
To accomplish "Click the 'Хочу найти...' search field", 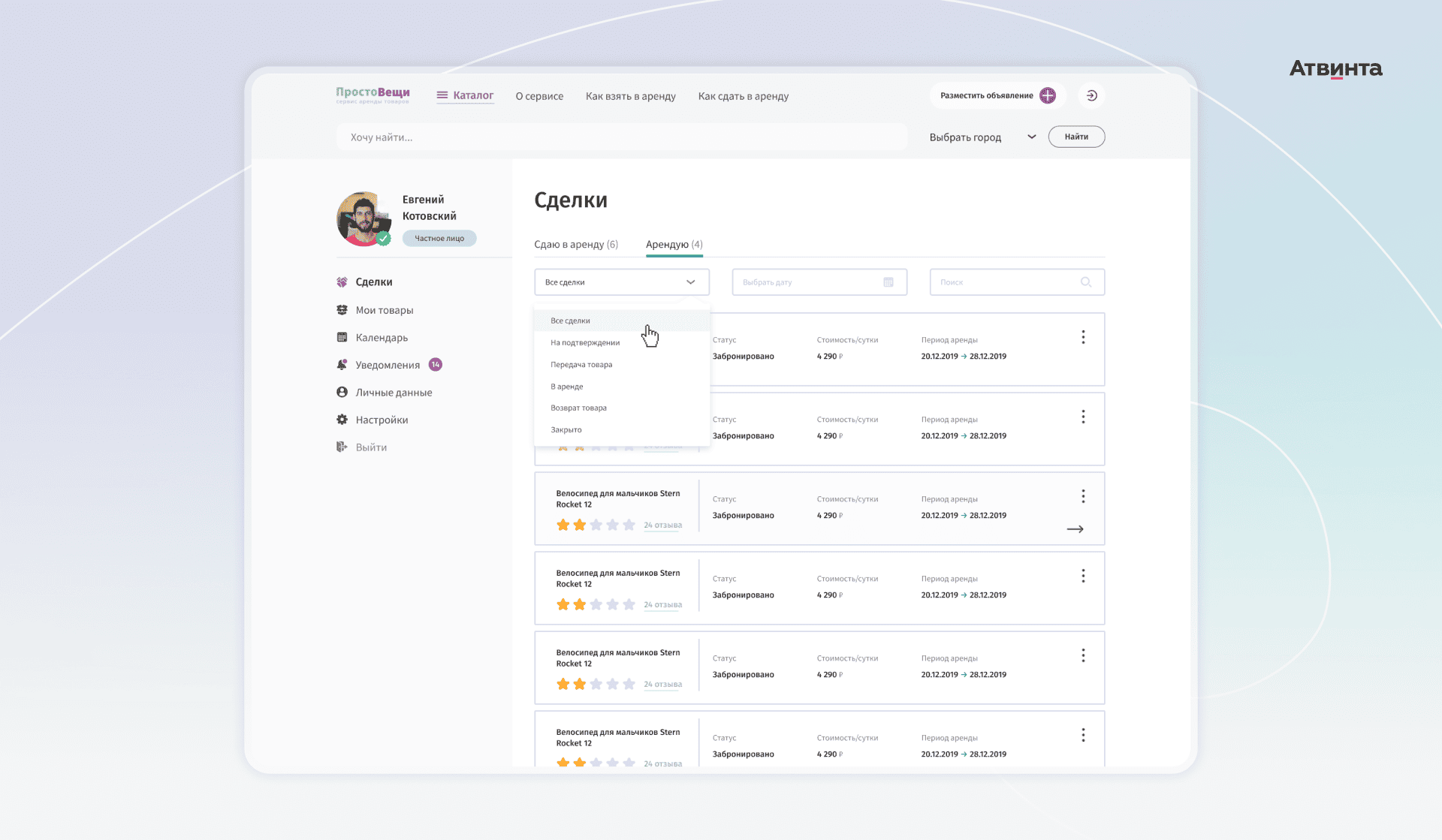I will point(621,137).
